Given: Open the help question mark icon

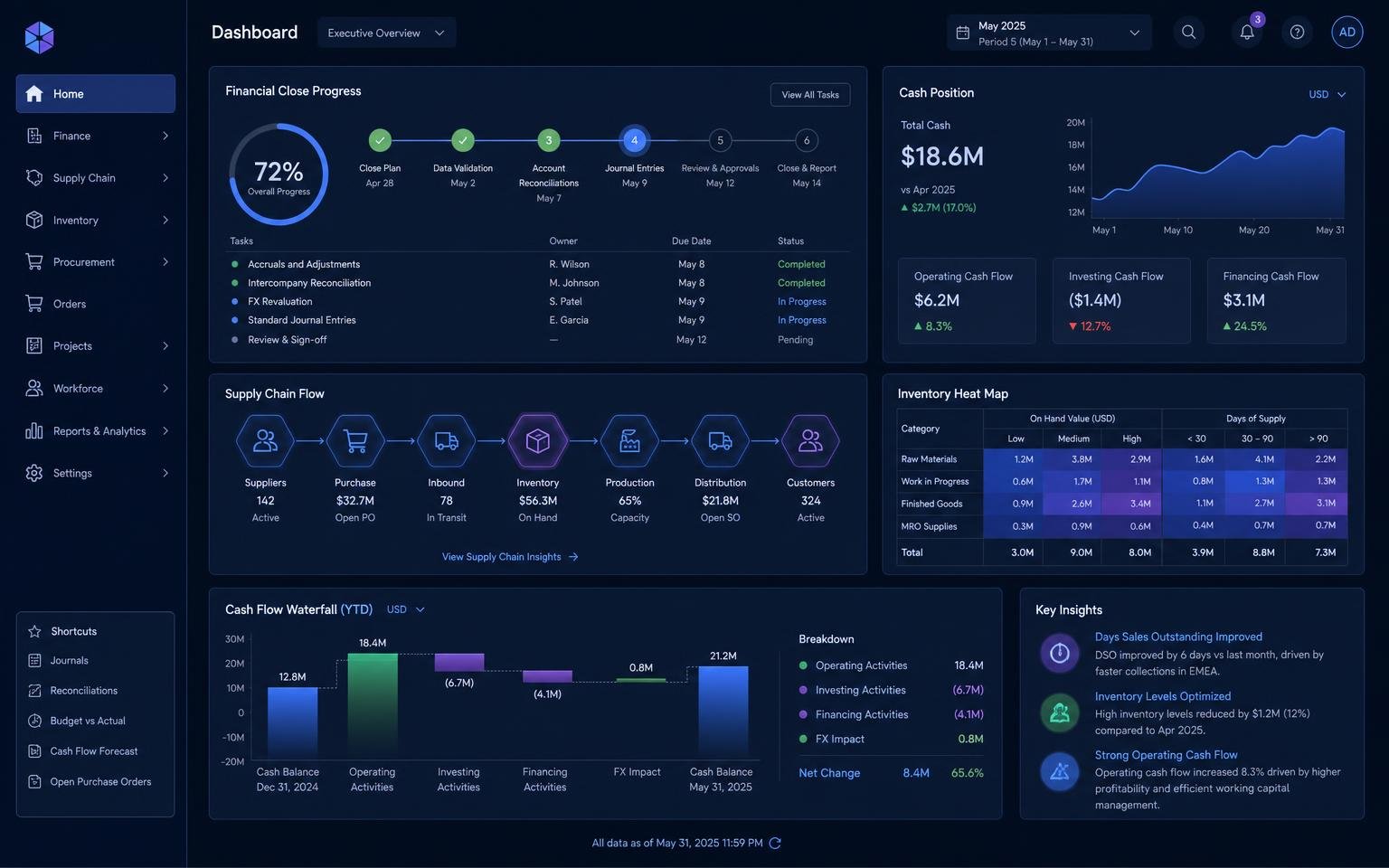Looking at the screenshot, I should coord(1297,33).
